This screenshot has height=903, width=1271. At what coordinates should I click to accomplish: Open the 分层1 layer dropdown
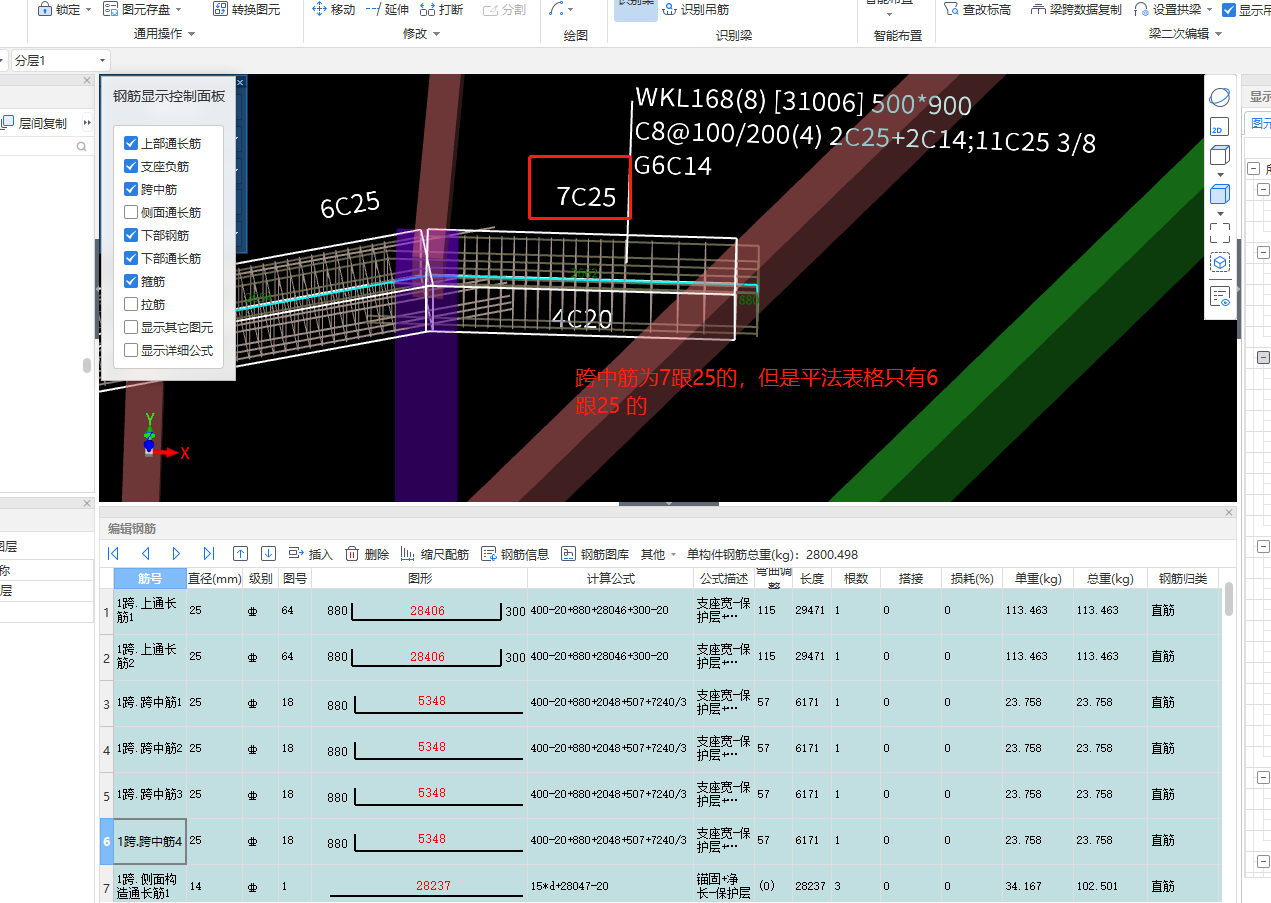tap(59, 61)
